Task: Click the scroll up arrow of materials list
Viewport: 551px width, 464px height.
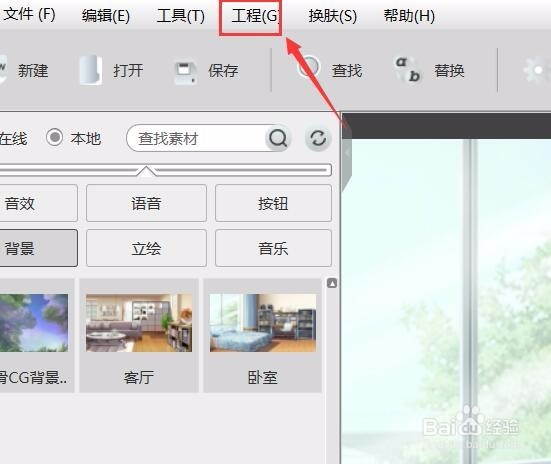Action: click(332, 283)
